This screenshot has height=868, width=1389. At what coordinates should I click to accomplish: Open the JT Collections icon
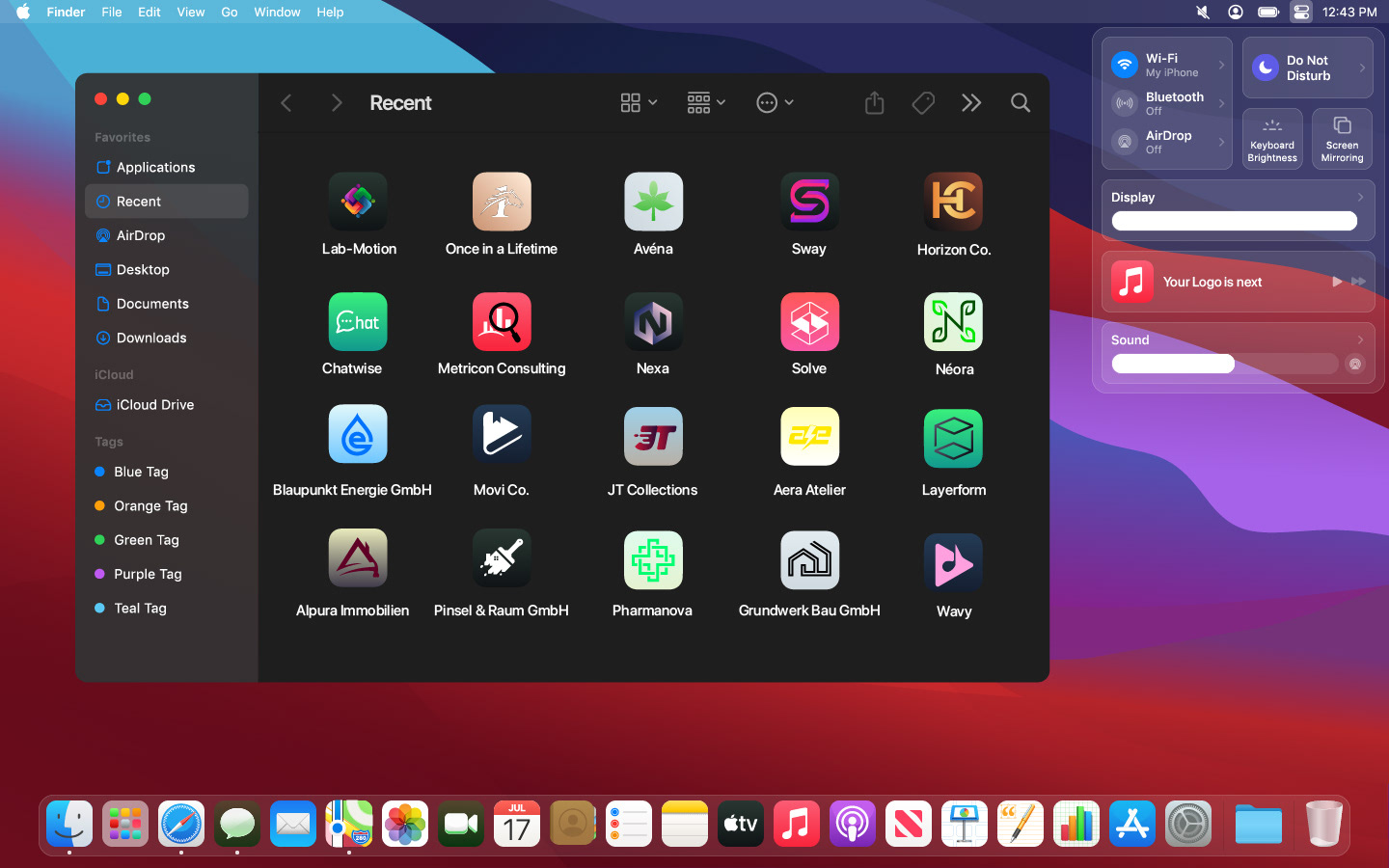[653, 437]
